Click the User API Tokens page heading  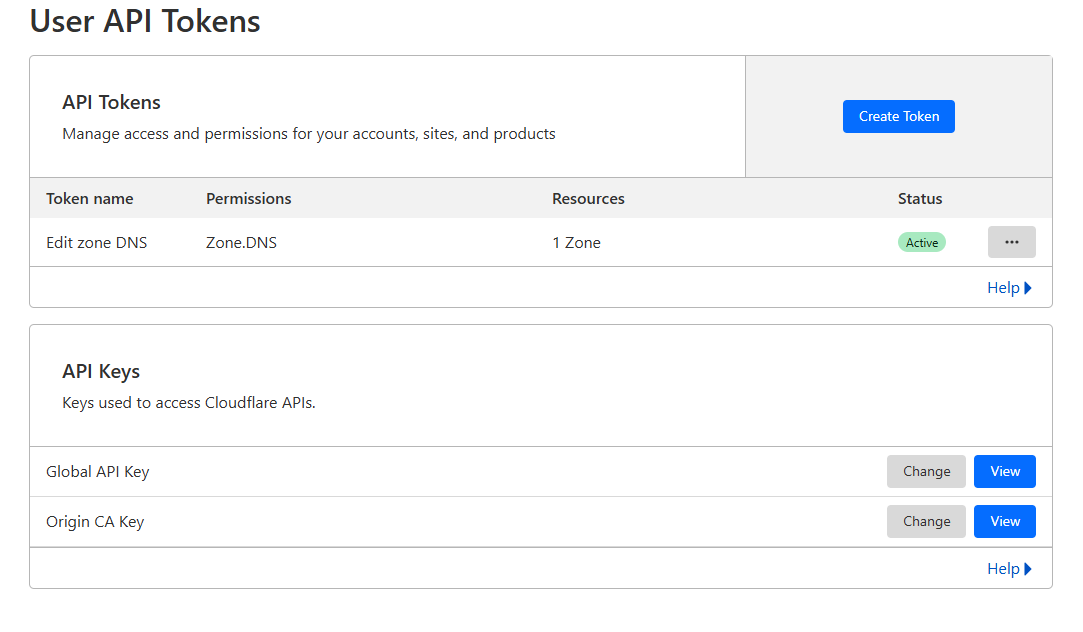tap(145, 21)
